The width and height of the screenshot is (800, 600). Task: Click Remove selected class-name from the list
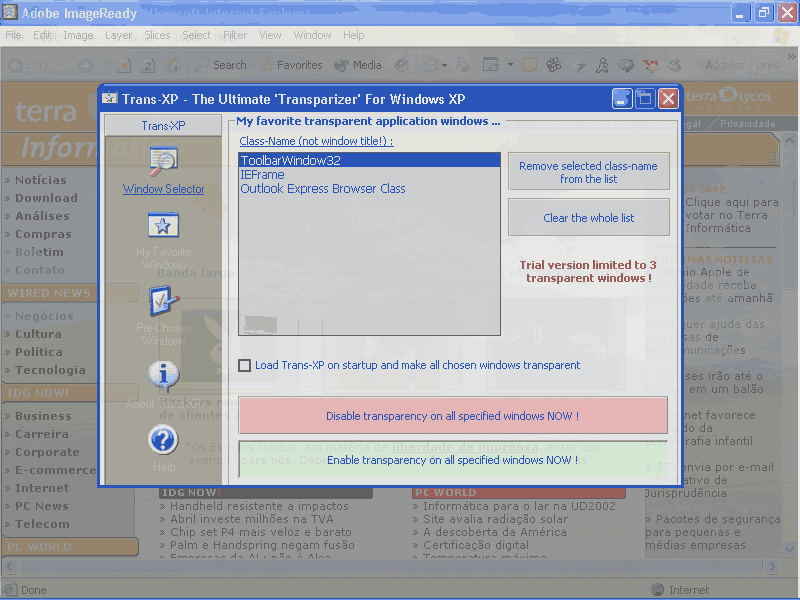coord(588,172)
